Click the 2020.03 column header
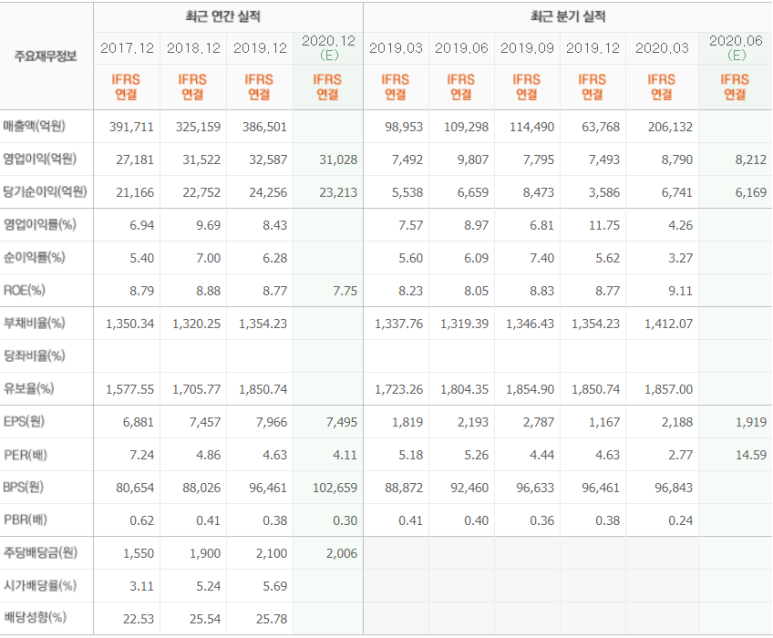 pyautogui.click(x=662, y=48)
